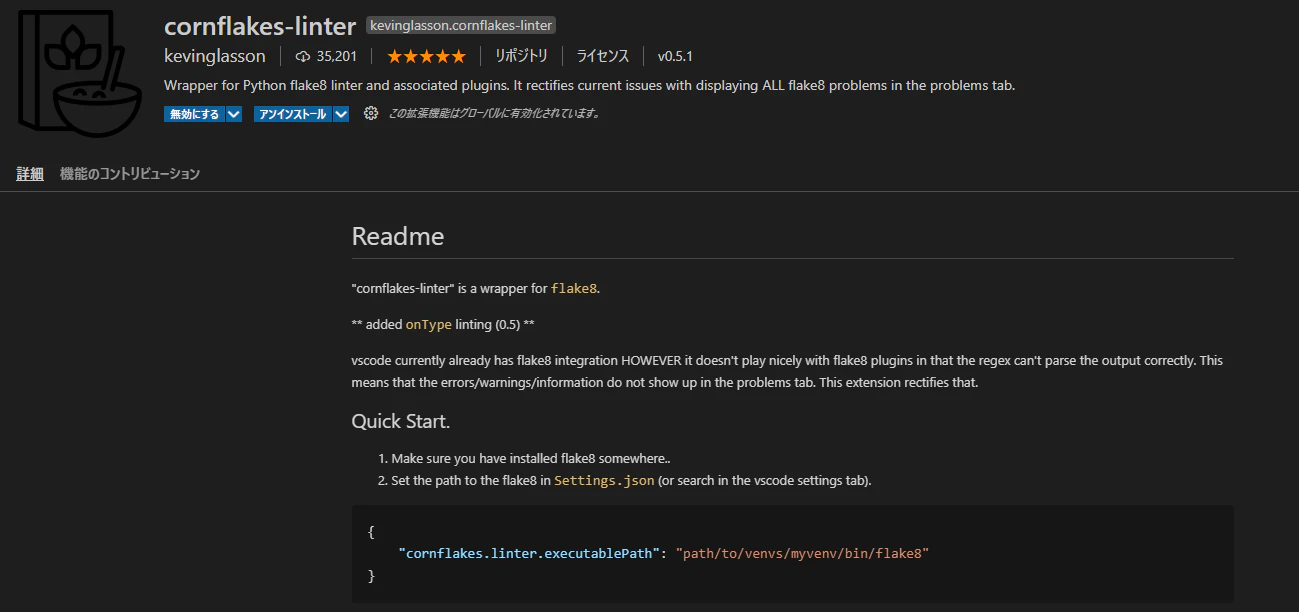The height and width of the screenshot is (612, 1299).
Task: Click the v0.5.1 version label
Action: tap(675, 56)
